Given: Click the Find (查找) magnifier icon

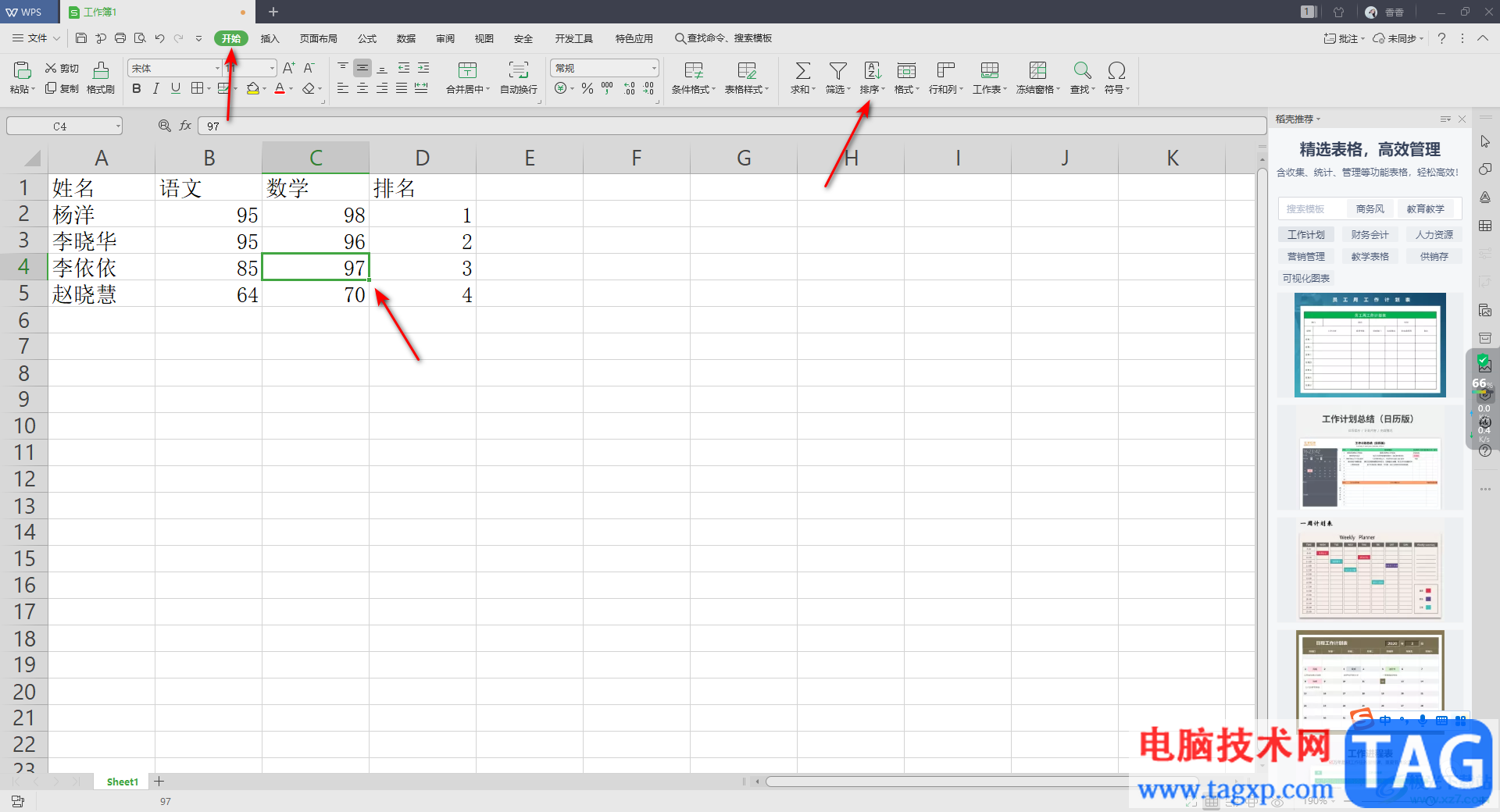Looking at the screenshot, I should (1082, 71).
